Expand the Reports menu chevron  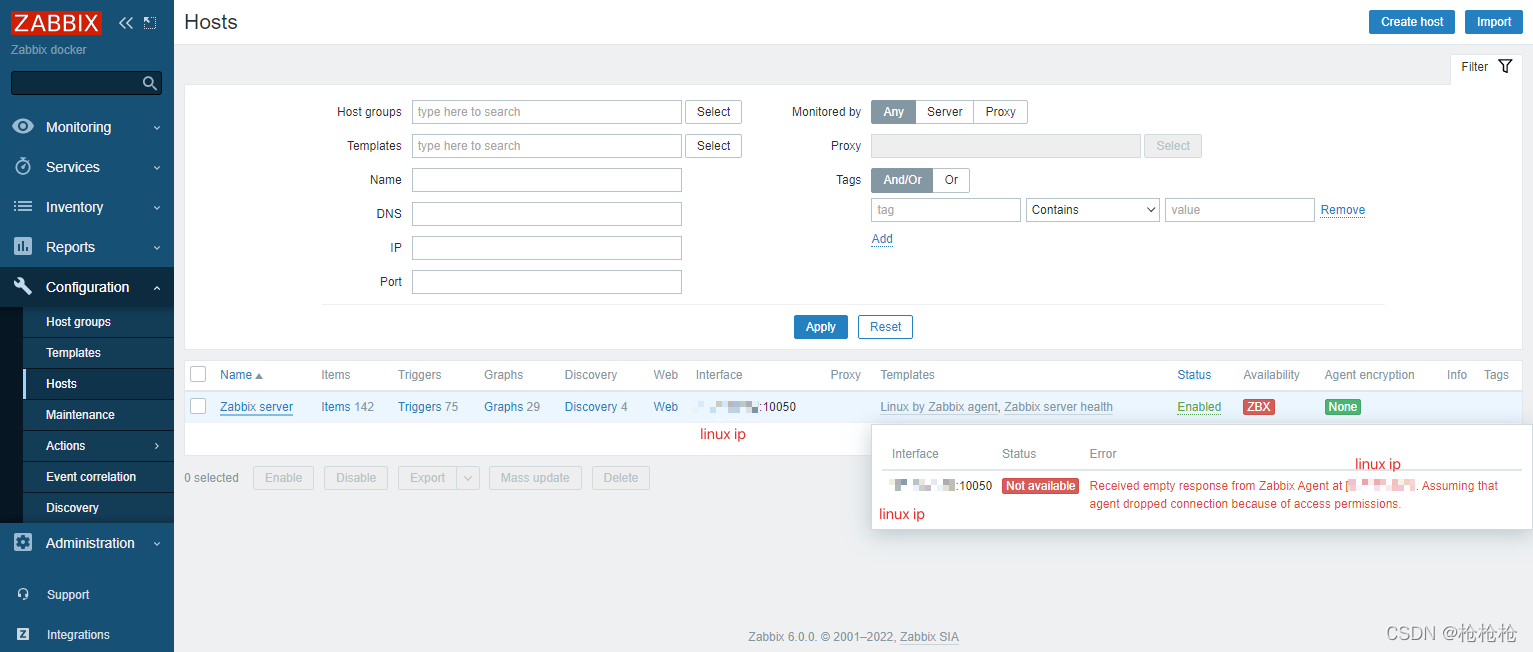[x=157, y=248]
